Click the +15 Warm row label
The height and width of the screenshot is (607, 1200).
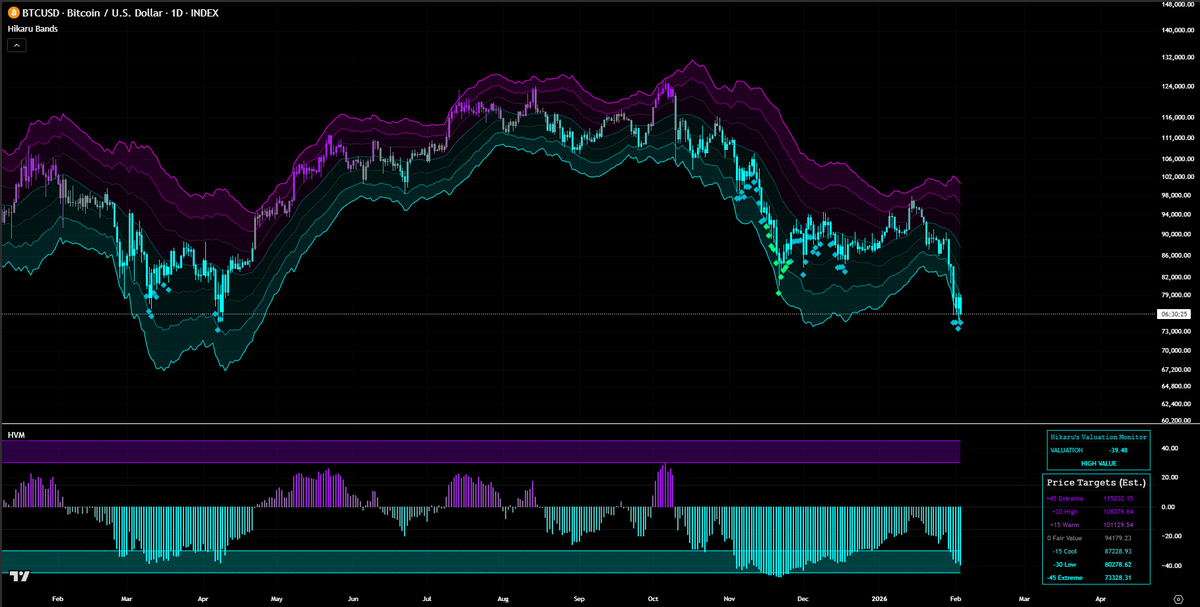[x=1066, y=524]
